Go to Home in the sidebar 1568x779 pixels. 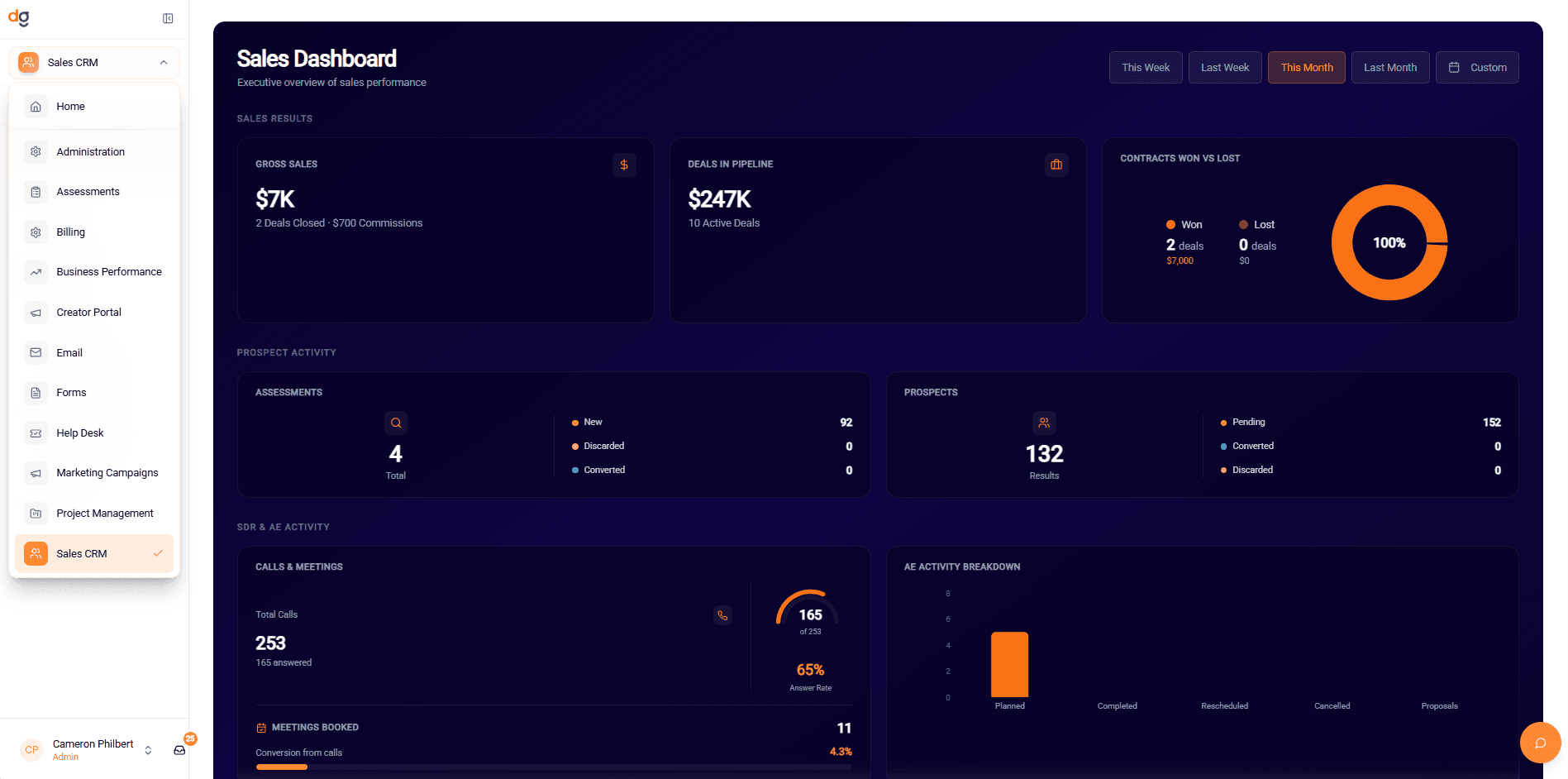(70, 107)
